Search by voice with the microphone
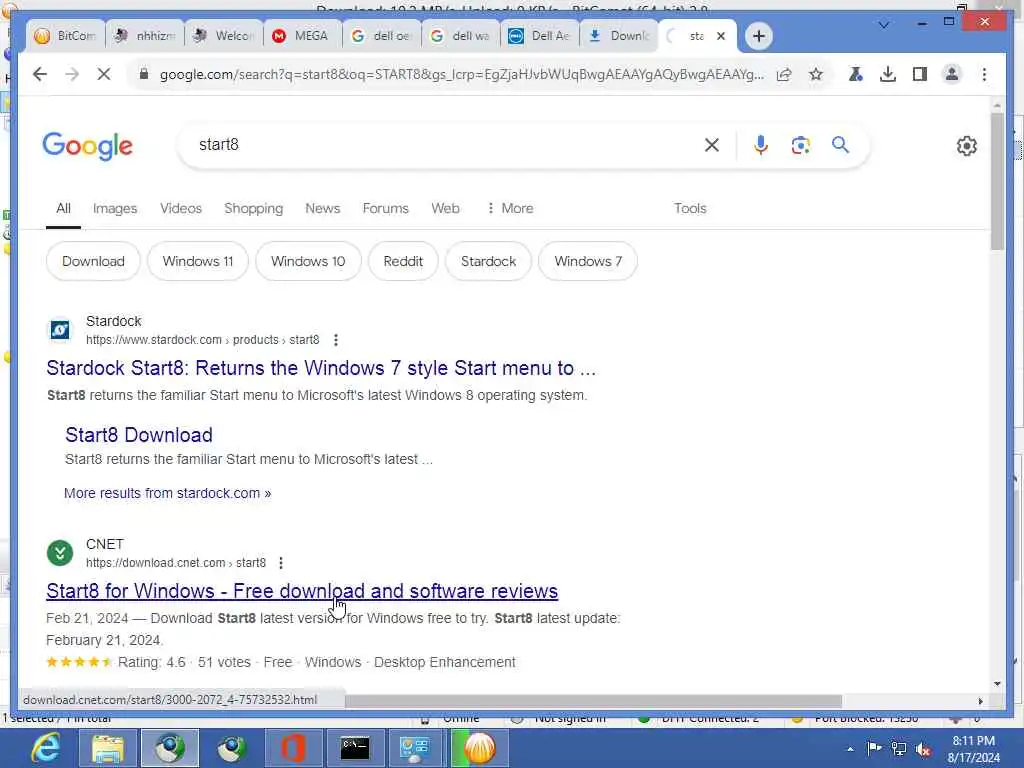Image resolution: width=1024 pixels, height=768 pixels. point(760,145)
